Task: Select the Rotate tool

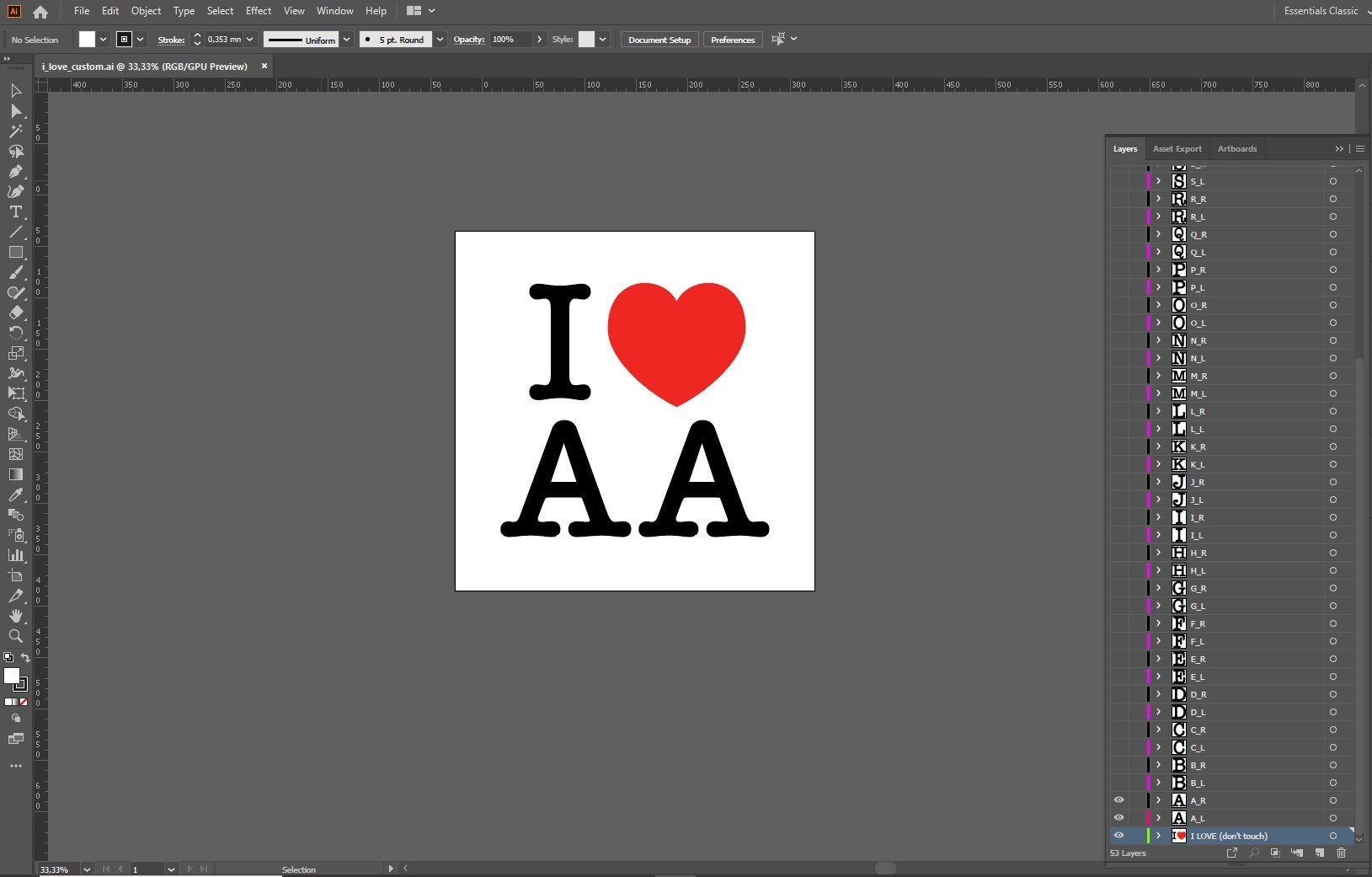Action: [x=15, y=333]
